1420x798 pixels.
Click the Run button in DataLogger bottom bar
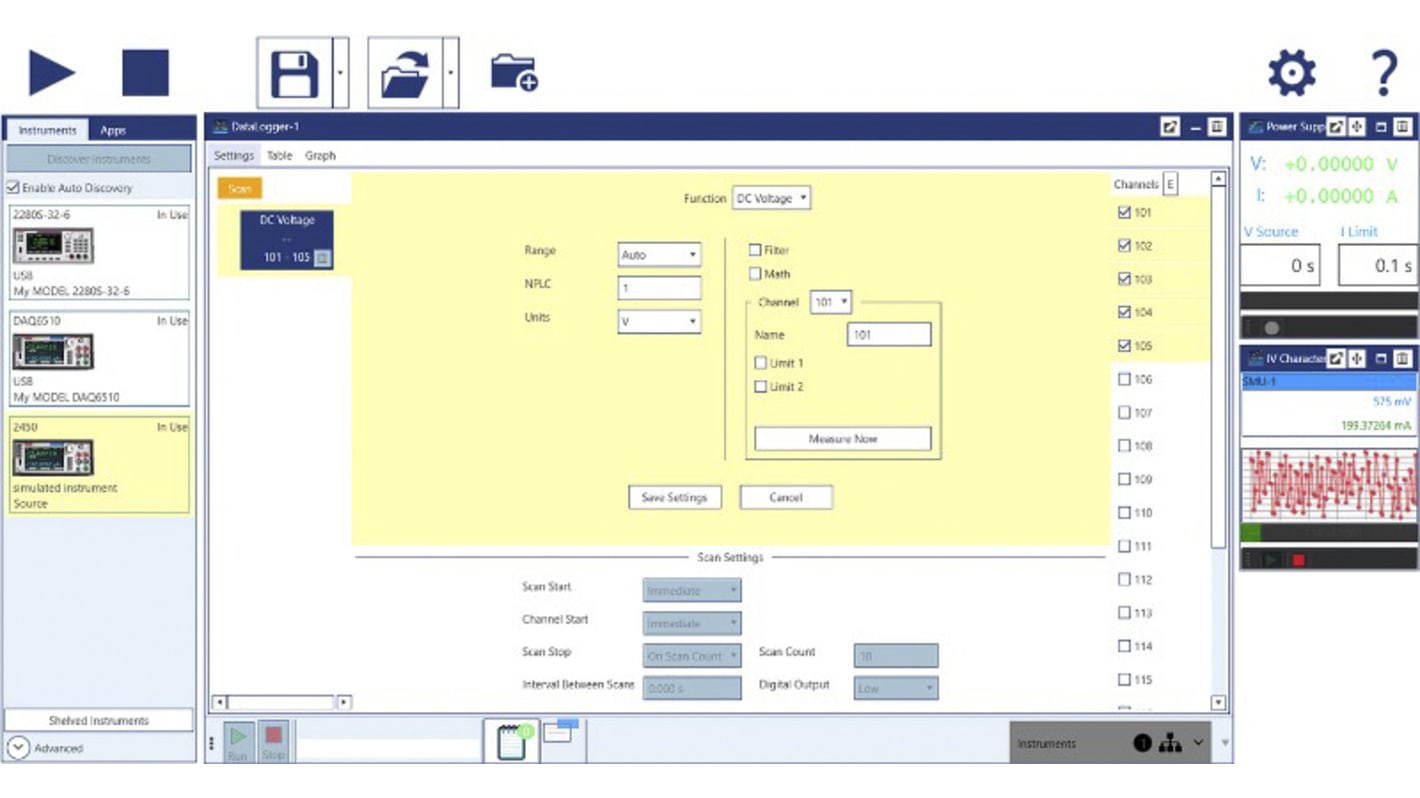(237, 742)
